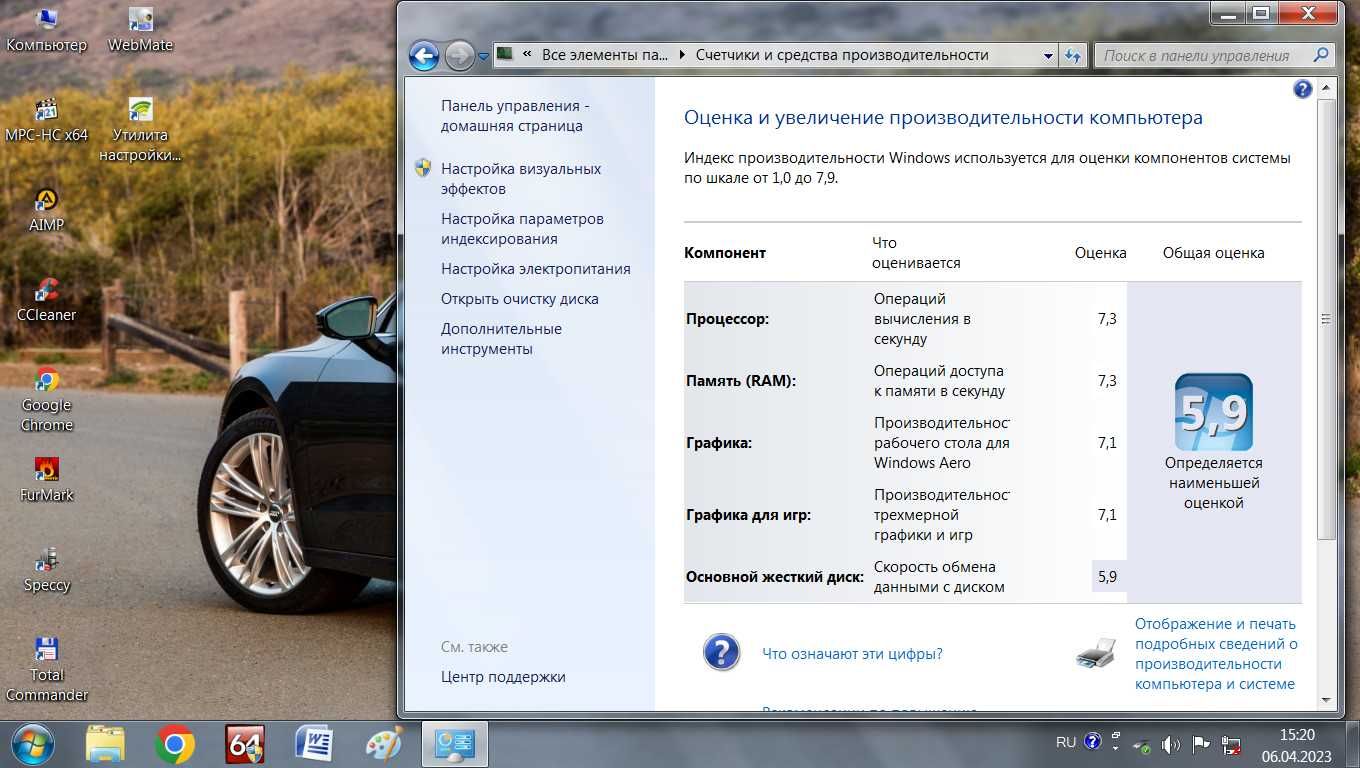Select the Google Chrome desktop icon
Viewport: 1360px width, 768px height.
pos(46,400)
